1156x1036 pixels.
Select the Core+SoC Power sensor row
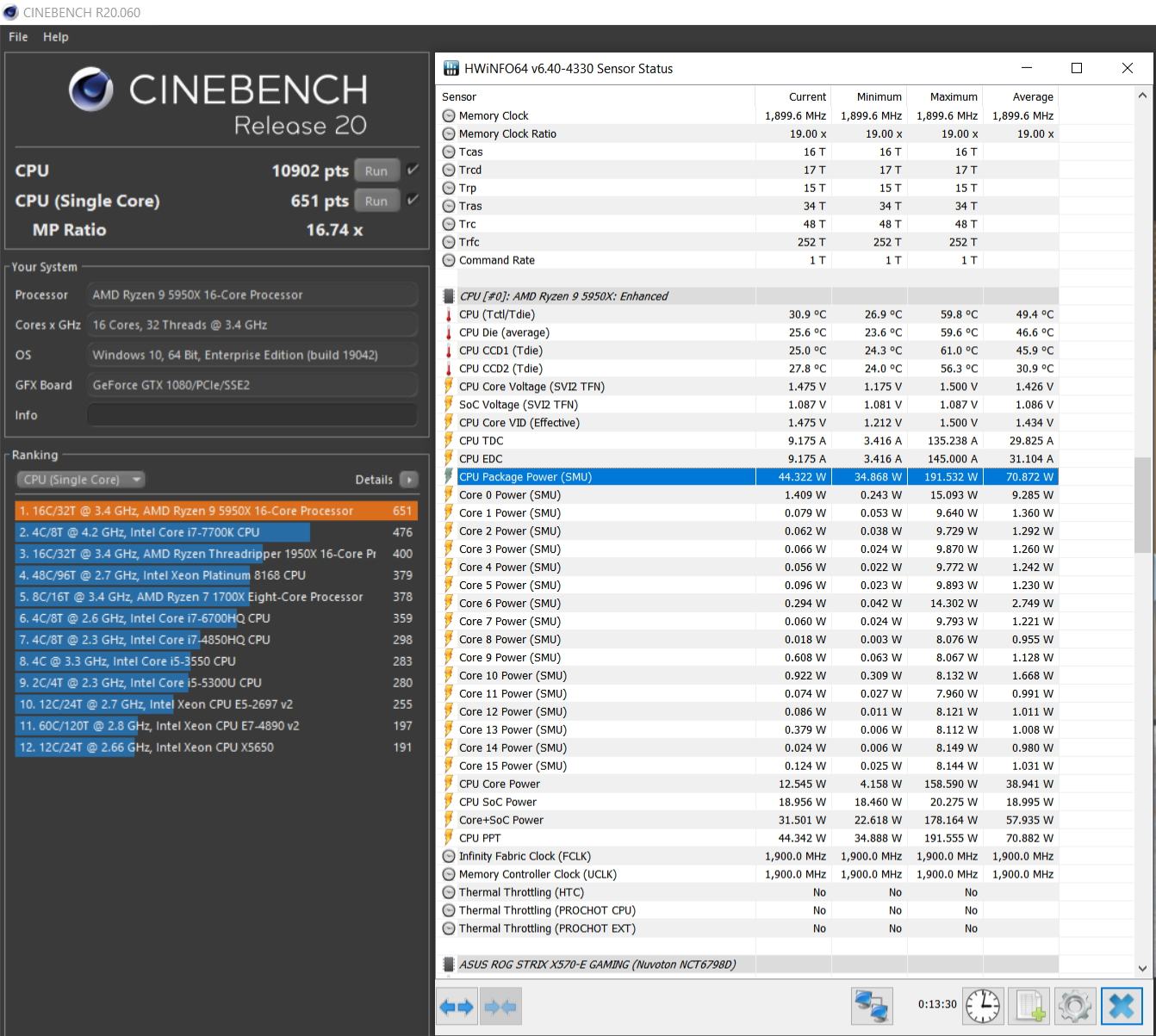click(x=749, y=820)
